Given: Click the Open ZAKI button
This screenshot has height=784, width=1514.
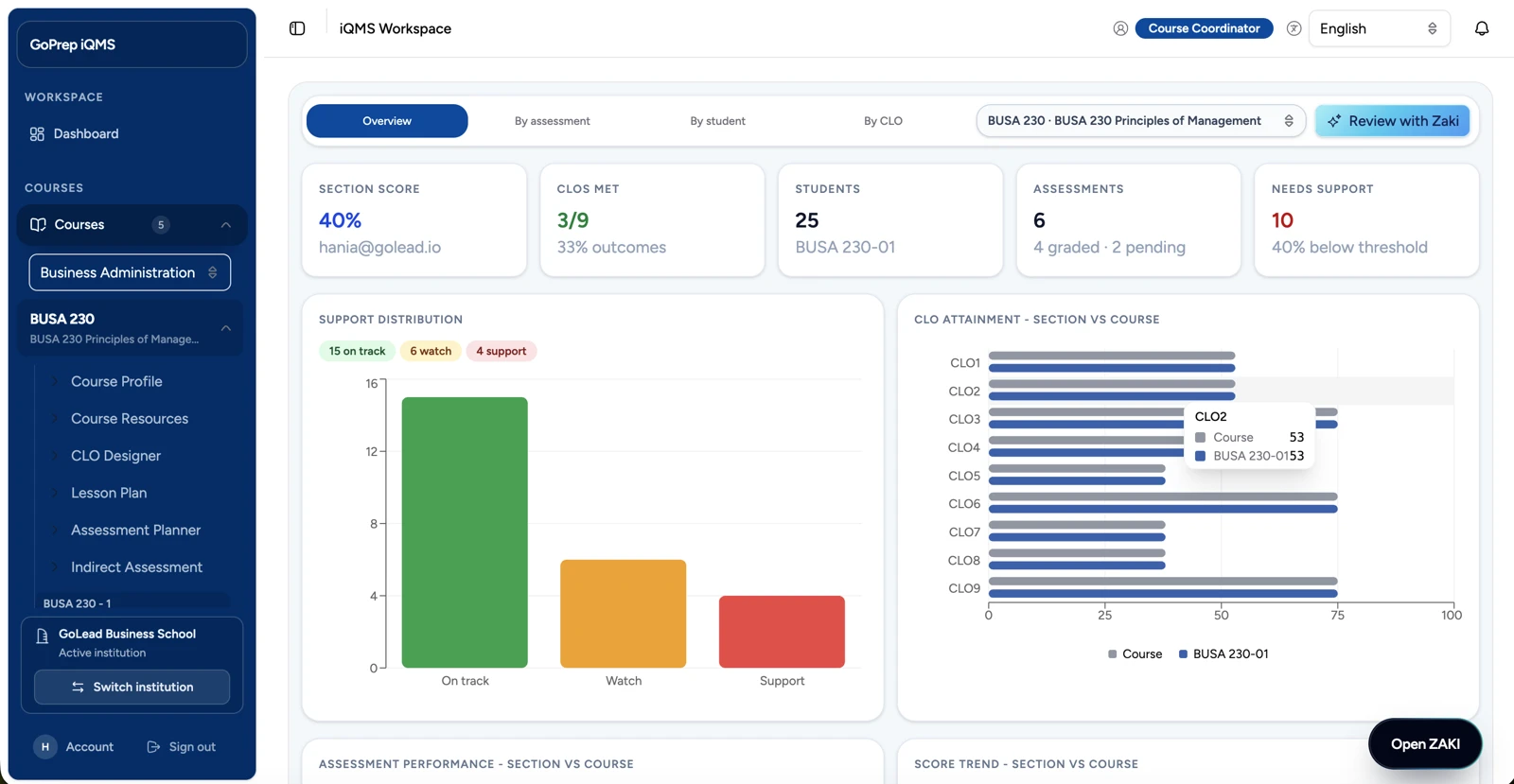Looking at the screenshot, I should point(1425,744).
